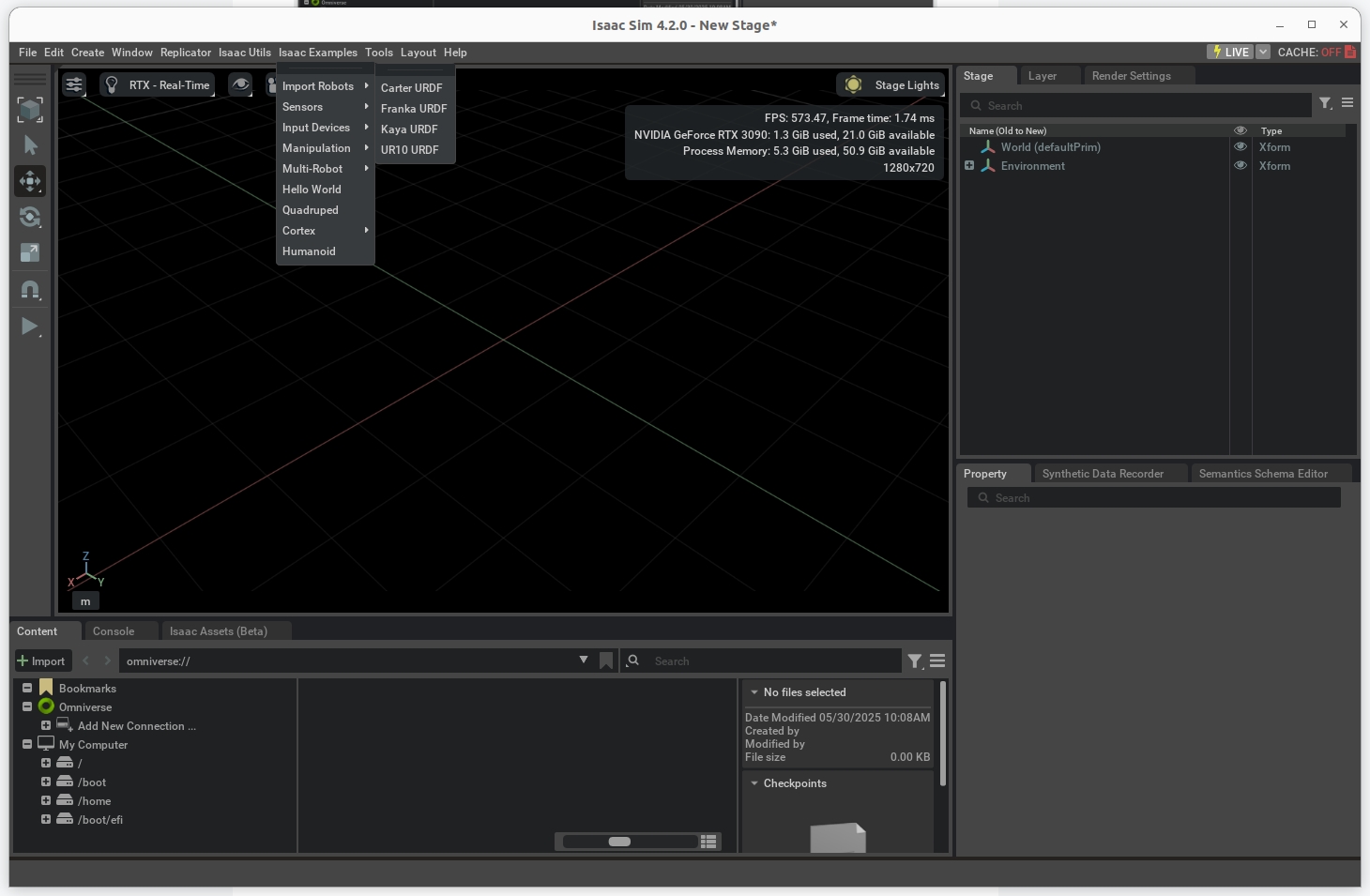Open Stage Lights sun icon menu
The height and width of the screenshot is (896, 1370).
coord(853,85)
